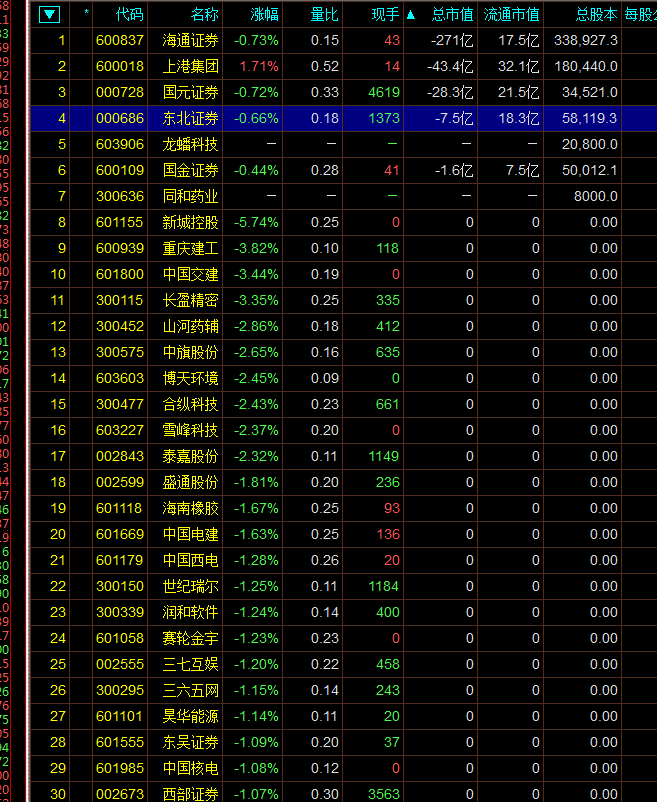The width and height of the screenshot is (657, 802).
Task: Select 昊华能源 stock name
Action: [x=190, y=717]
